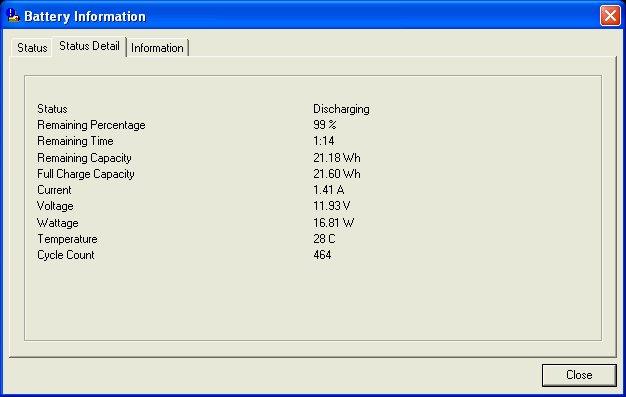The width and height of the screenshot is (626, 397).
Task: Select the '11.93 V' value
Action: (x=332, y=206)
